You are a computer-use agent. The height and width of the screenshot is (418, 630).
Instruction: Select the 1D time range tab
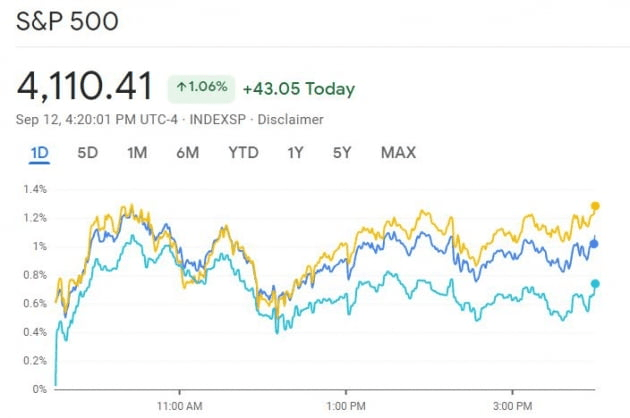coord(40,153)
